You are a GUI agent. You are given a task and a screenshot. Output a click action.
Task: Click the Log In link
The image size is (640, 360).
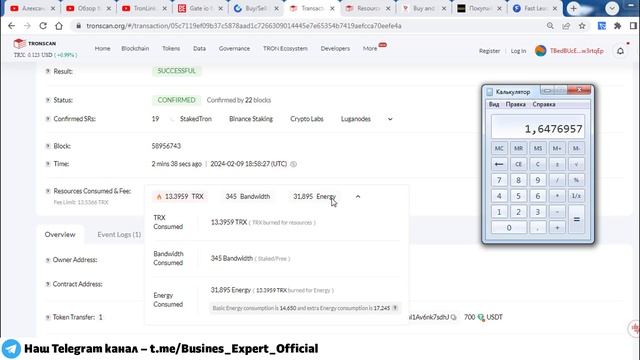(518, 51)
